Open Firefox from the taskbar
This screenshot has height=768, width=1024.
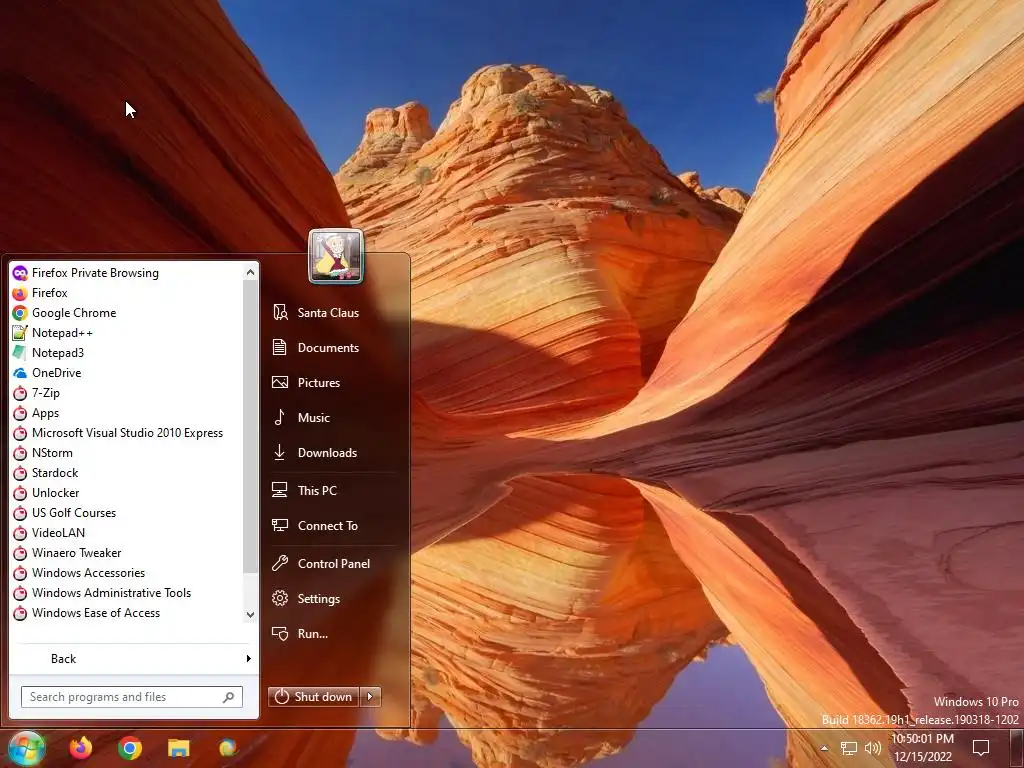(x=81, y=748)
